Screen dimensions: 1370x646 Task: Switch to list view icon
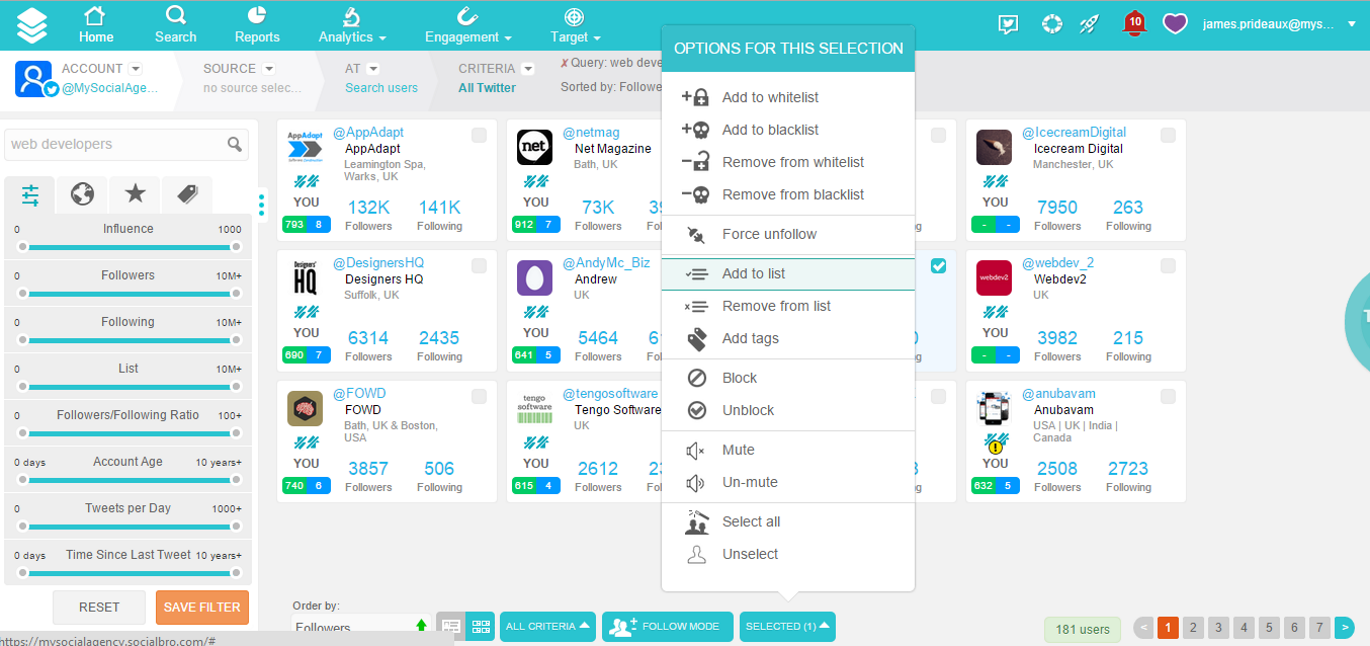[451, 627]
